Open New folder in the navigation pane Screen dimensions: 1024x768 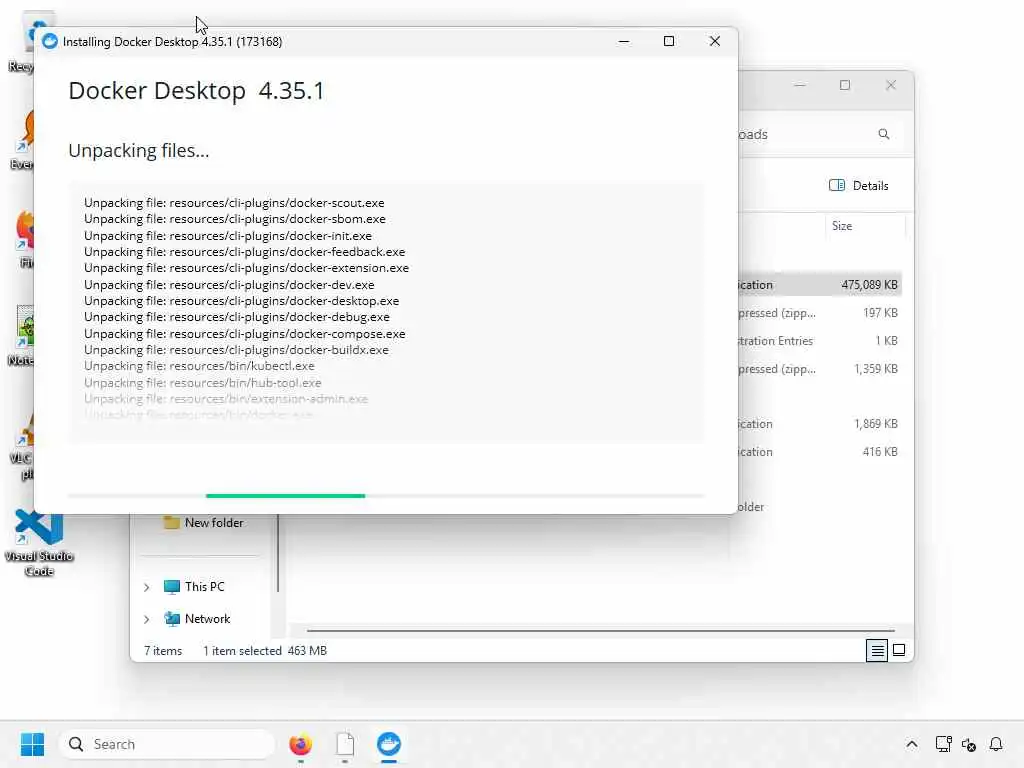click(203, 522)
